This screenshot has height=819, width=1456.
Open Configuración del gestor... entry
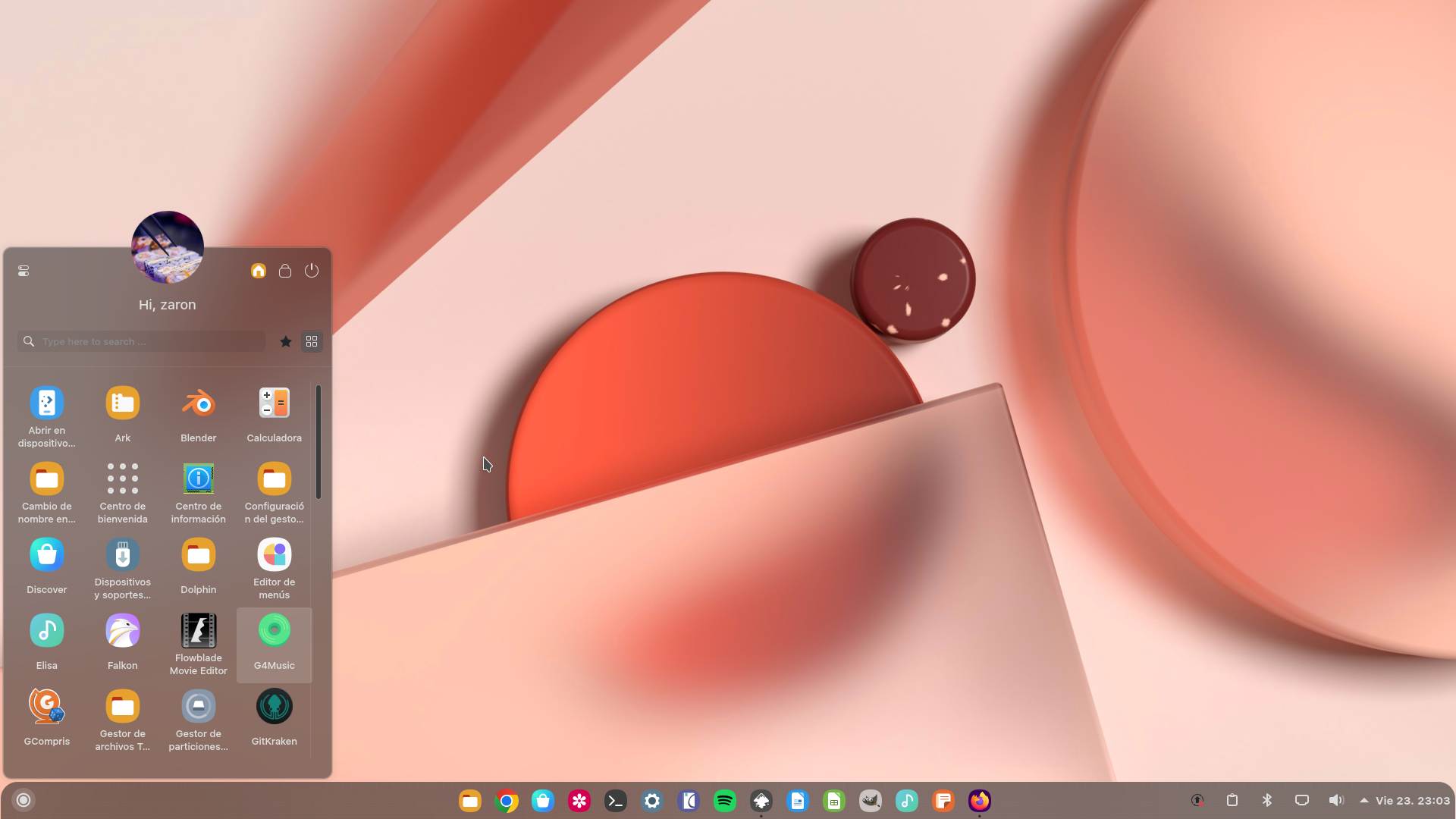point(275,493)
